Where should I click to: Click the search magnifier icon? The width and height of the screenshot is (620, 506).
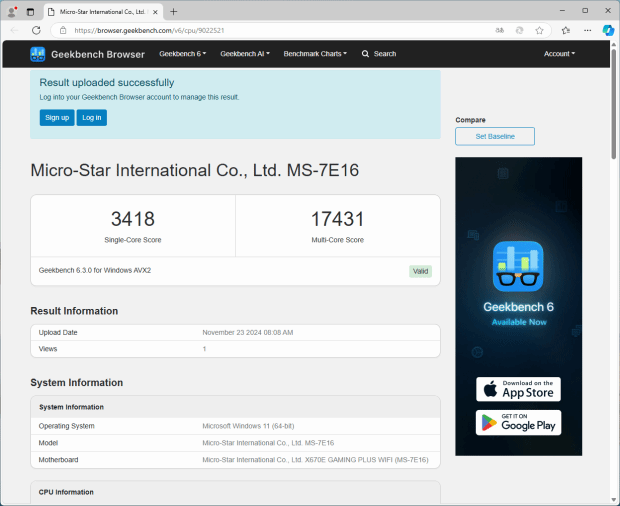365,54
